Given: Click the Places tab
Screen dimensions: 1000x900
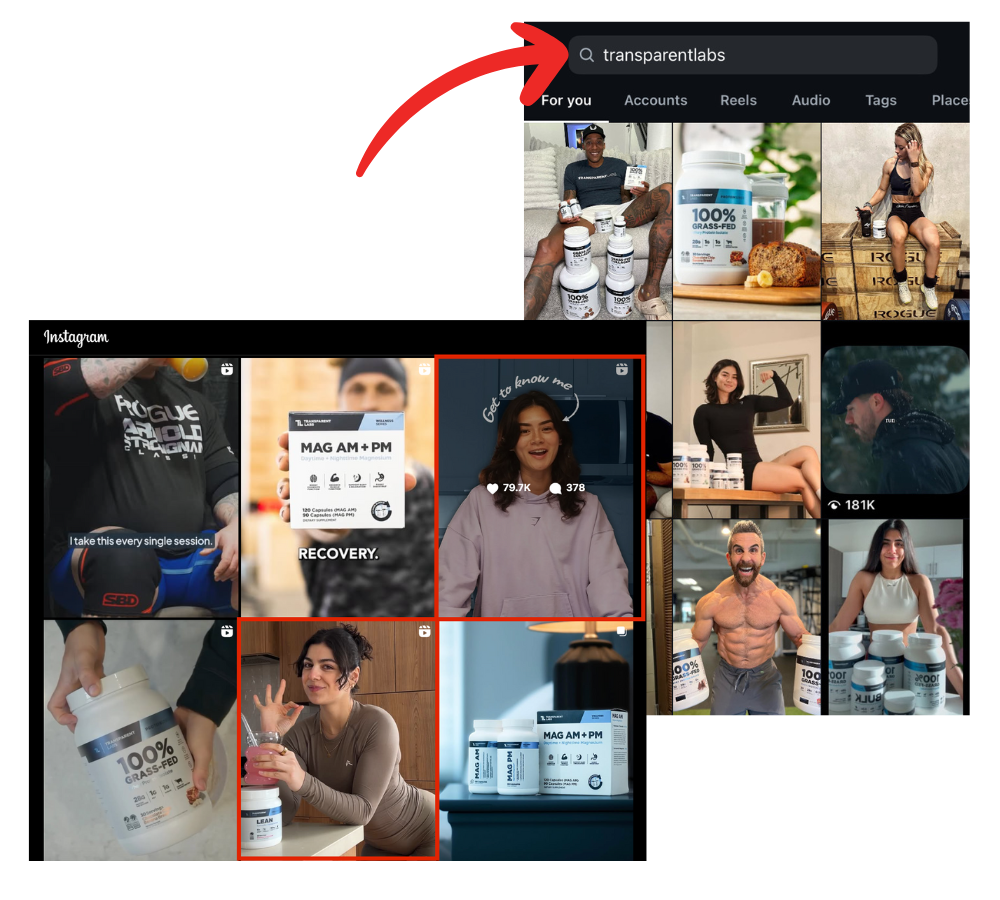Looking at the screenshot, I should click(950, 100).
